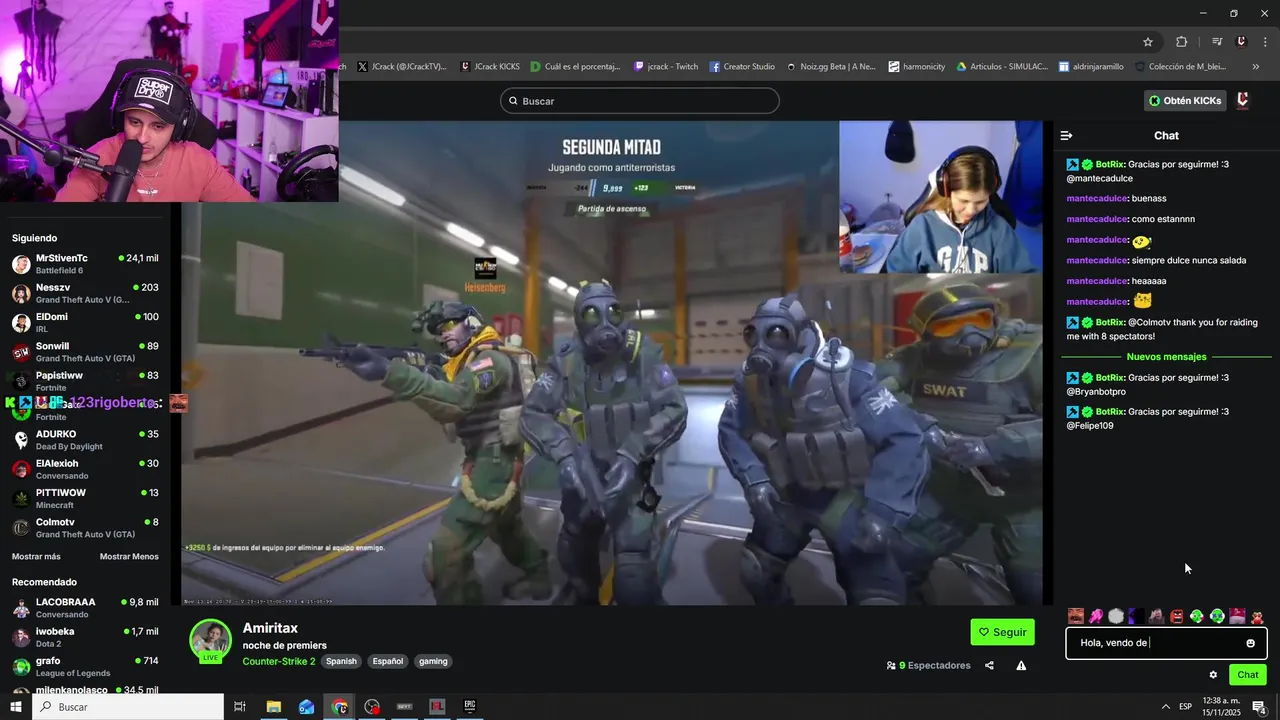Open the Noiz.gg Beta bookmark
1280x720 pixels.
tap(831, 67)
